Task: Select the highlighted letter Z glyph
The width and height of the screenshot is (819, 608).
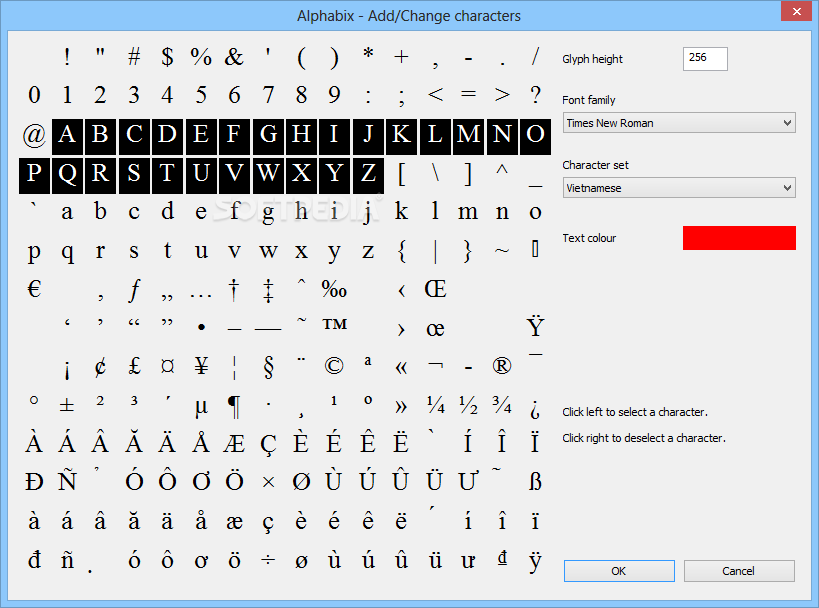Action: pyautogui.click(x=368, y=175)
